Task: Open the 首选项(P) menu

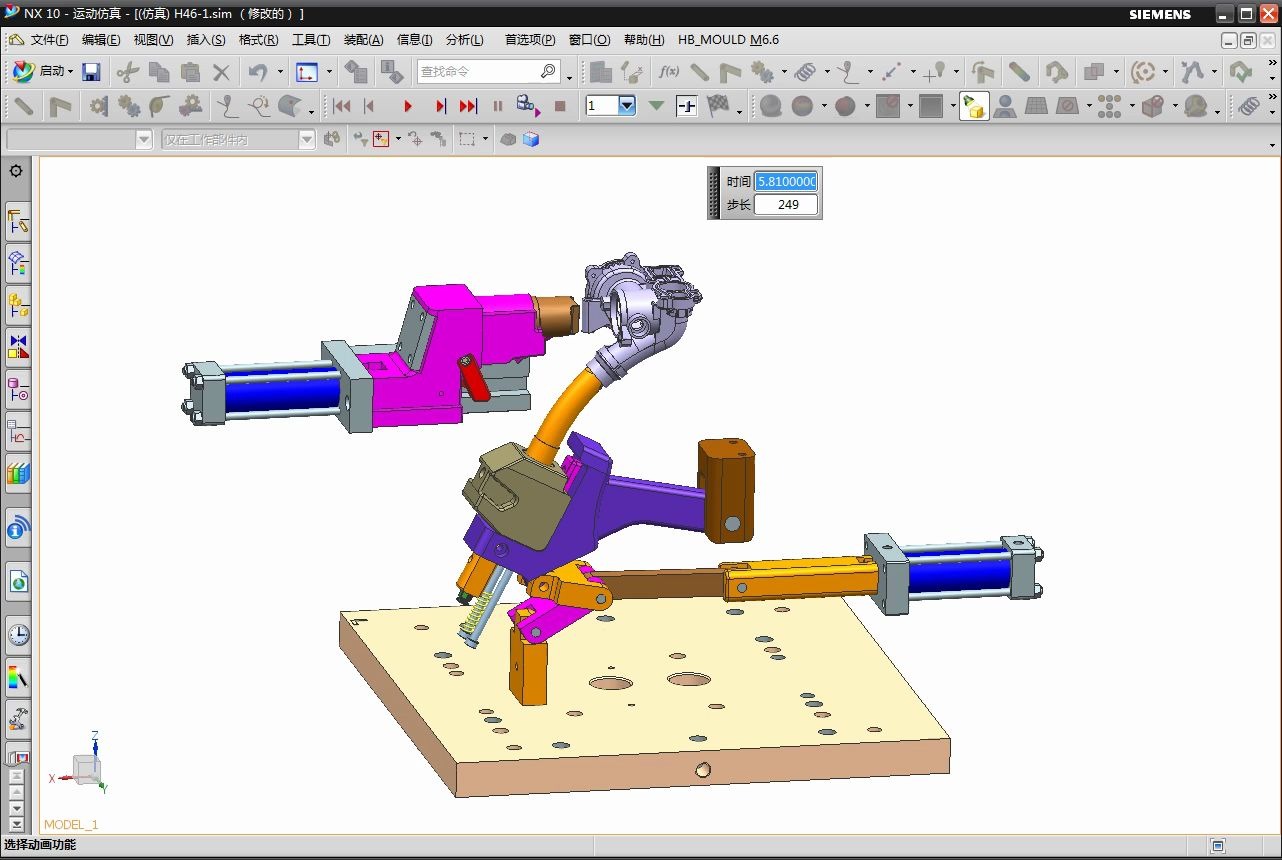Action: [x=530, y=40]
